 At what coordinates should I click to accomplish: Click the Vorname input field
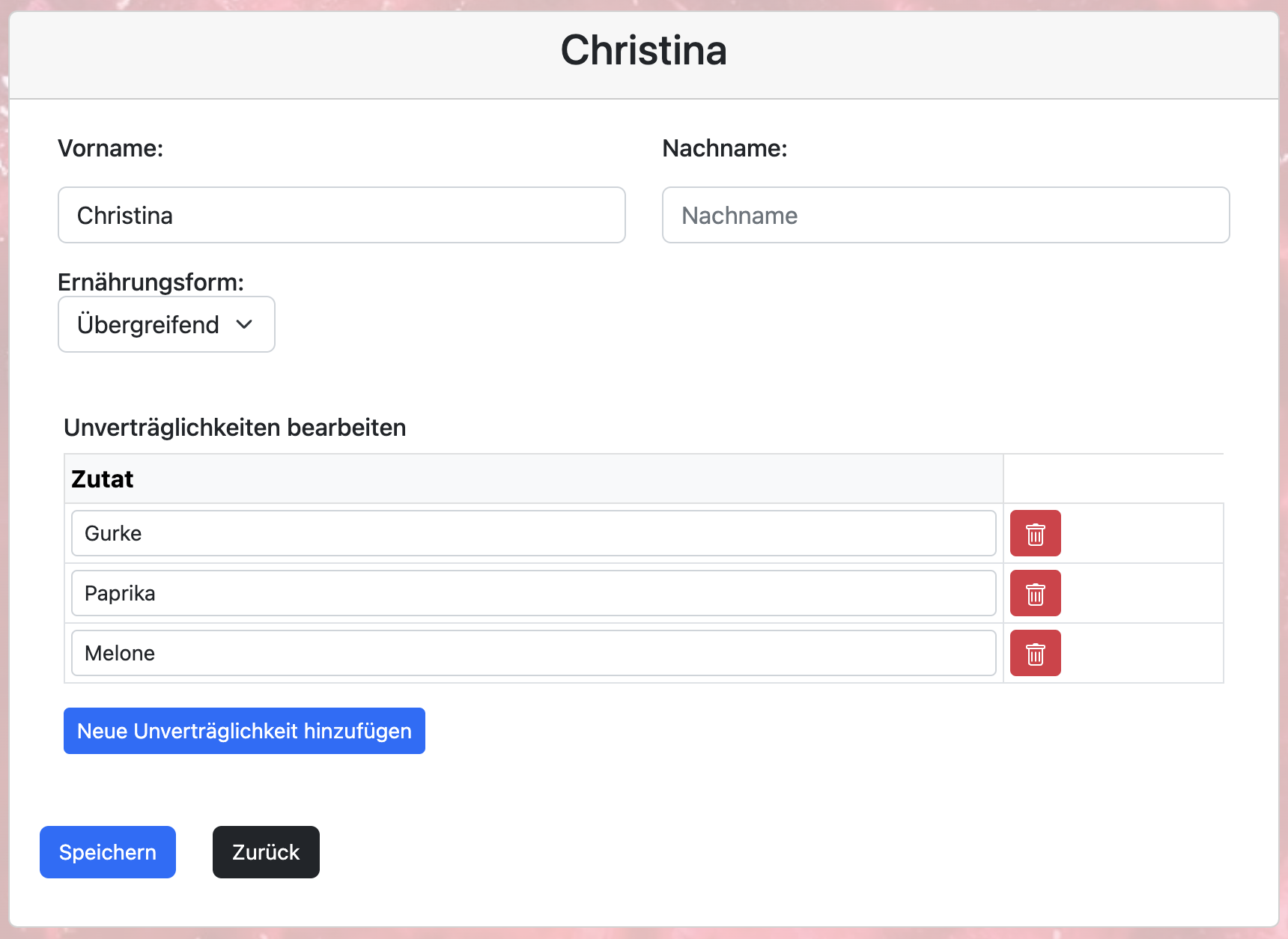coord(341,215)
